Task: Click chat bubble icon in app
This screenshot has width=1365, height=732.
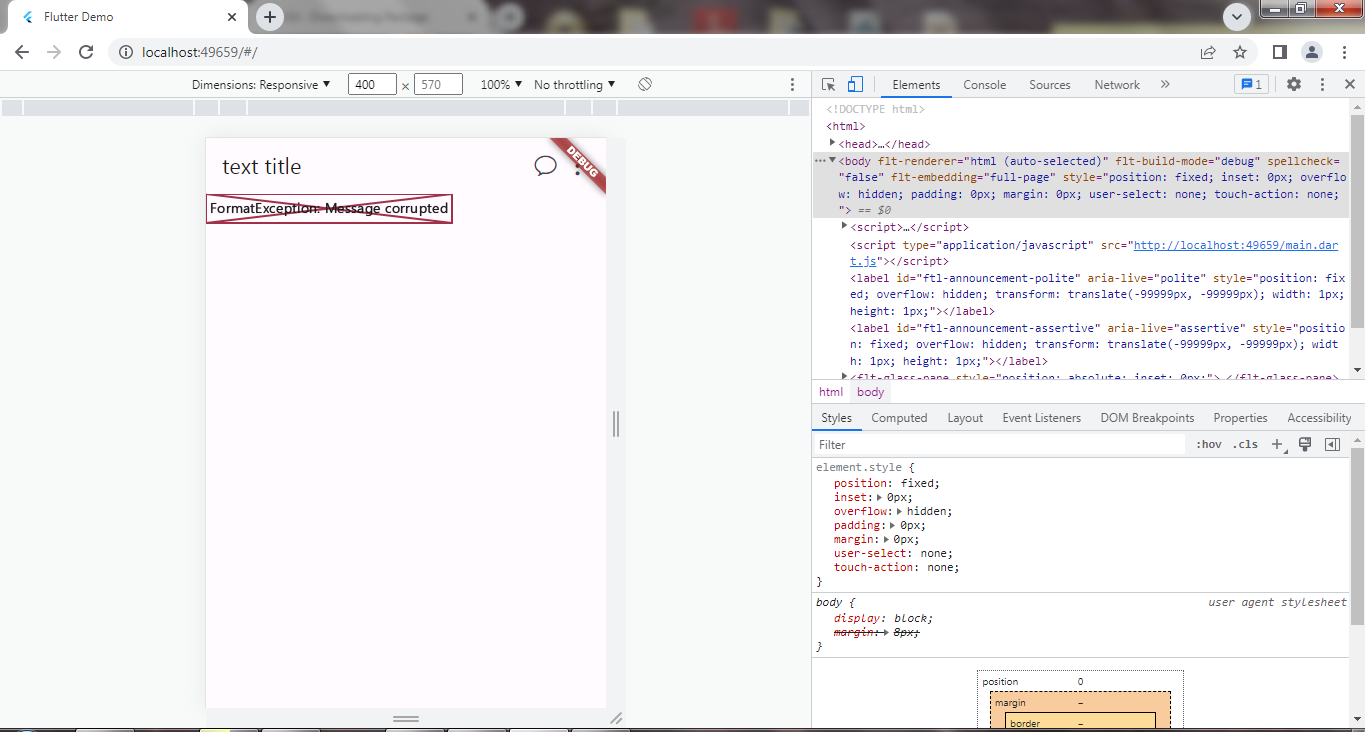Action: point(545,166)
